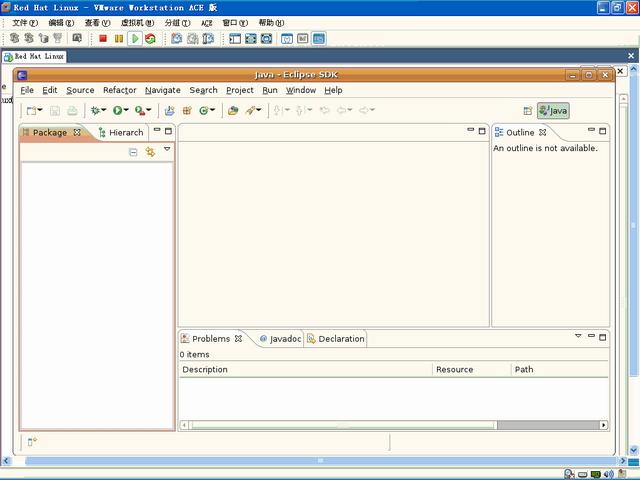Click the Path column header

(x=560, y=369)
